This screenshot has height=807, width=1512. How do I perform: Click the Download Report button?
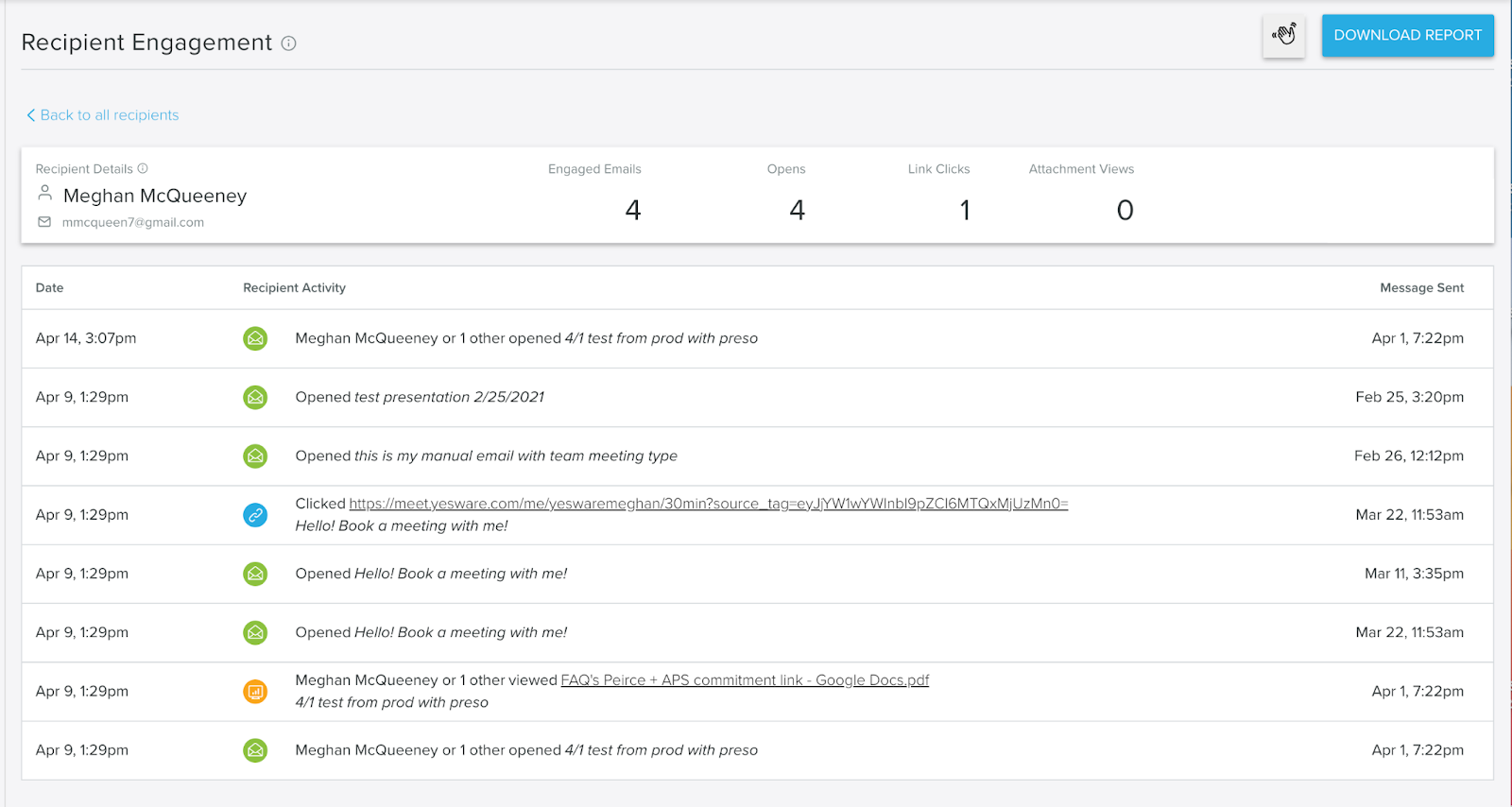click(x=1407, y=36)
